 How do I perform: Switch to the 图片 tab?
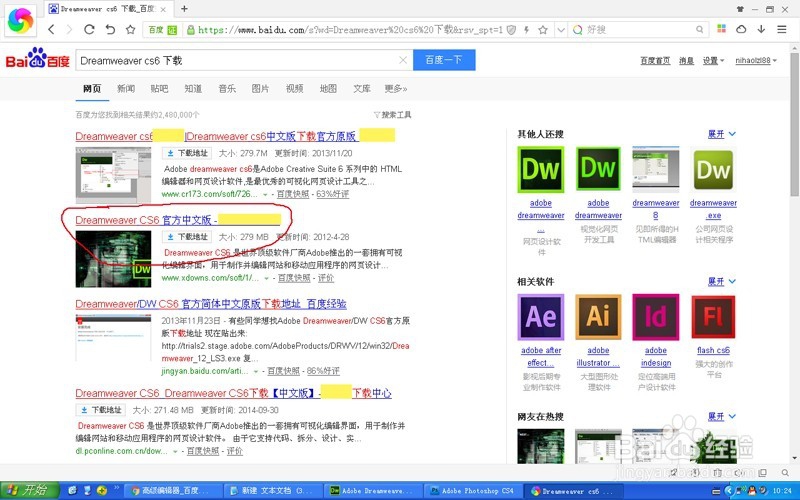tap(260, 89)
